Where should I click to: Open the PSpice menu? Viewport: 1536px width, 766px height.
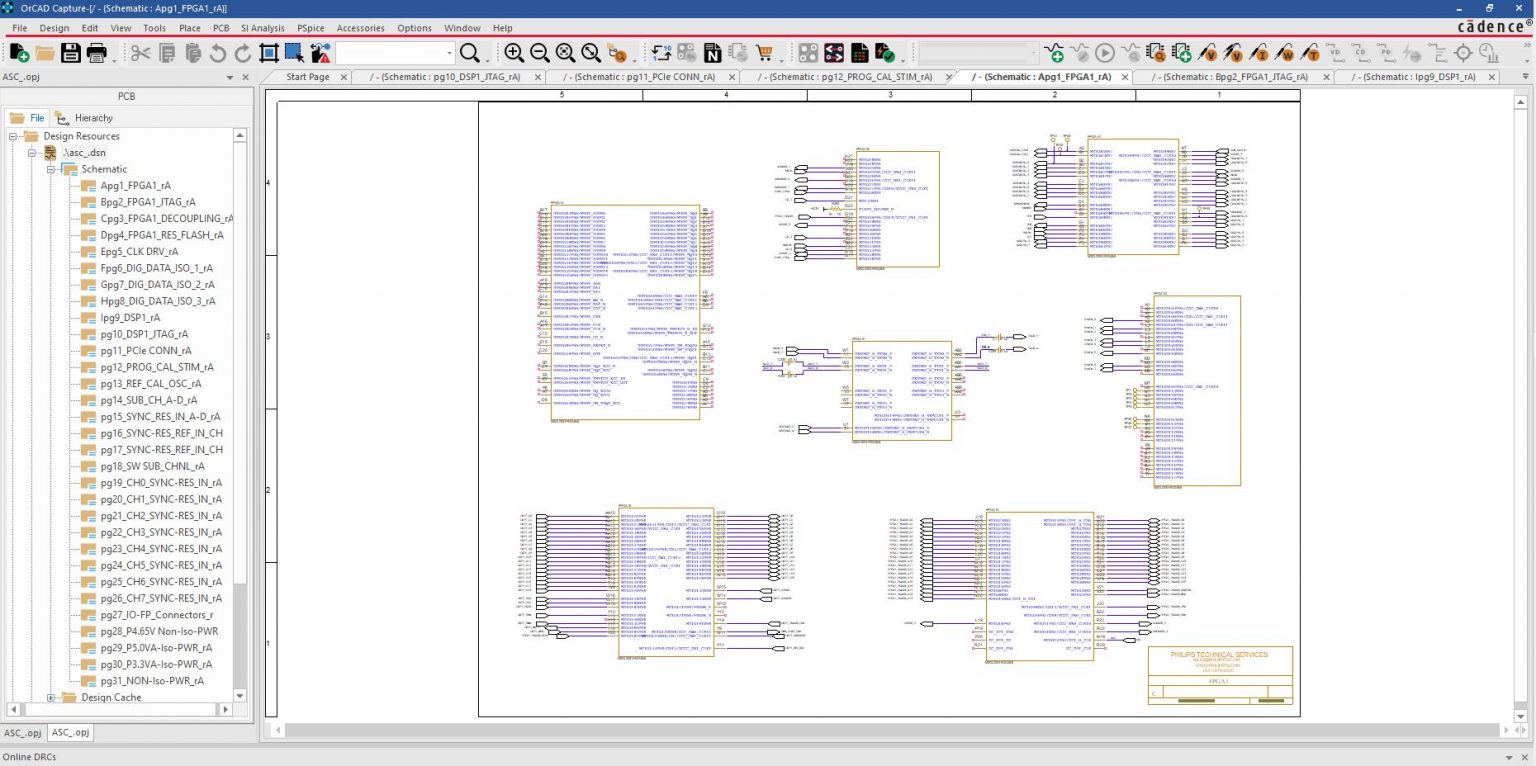click(311, 28)
